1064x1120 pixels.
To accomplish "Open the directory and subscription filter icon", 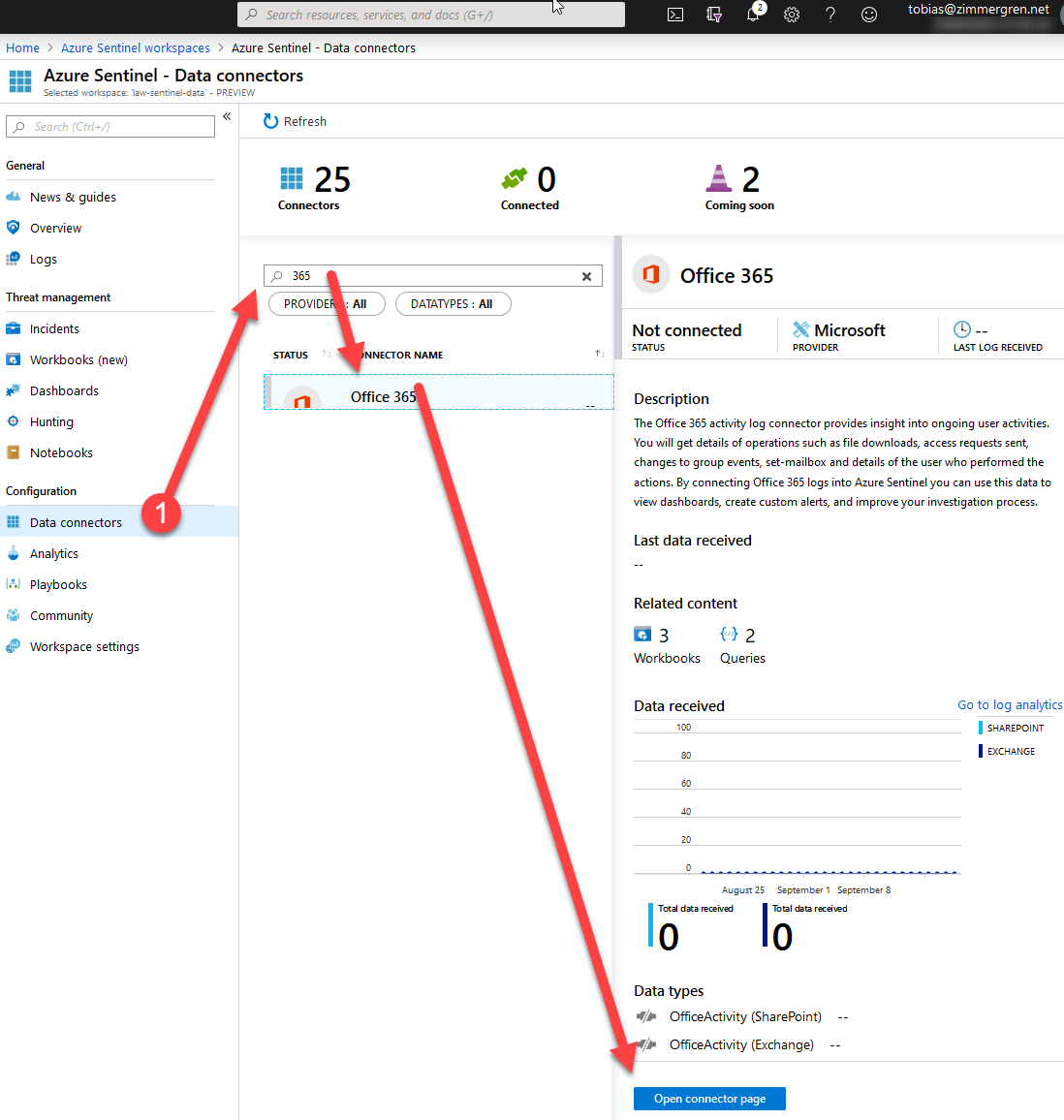I will point(714,15).
